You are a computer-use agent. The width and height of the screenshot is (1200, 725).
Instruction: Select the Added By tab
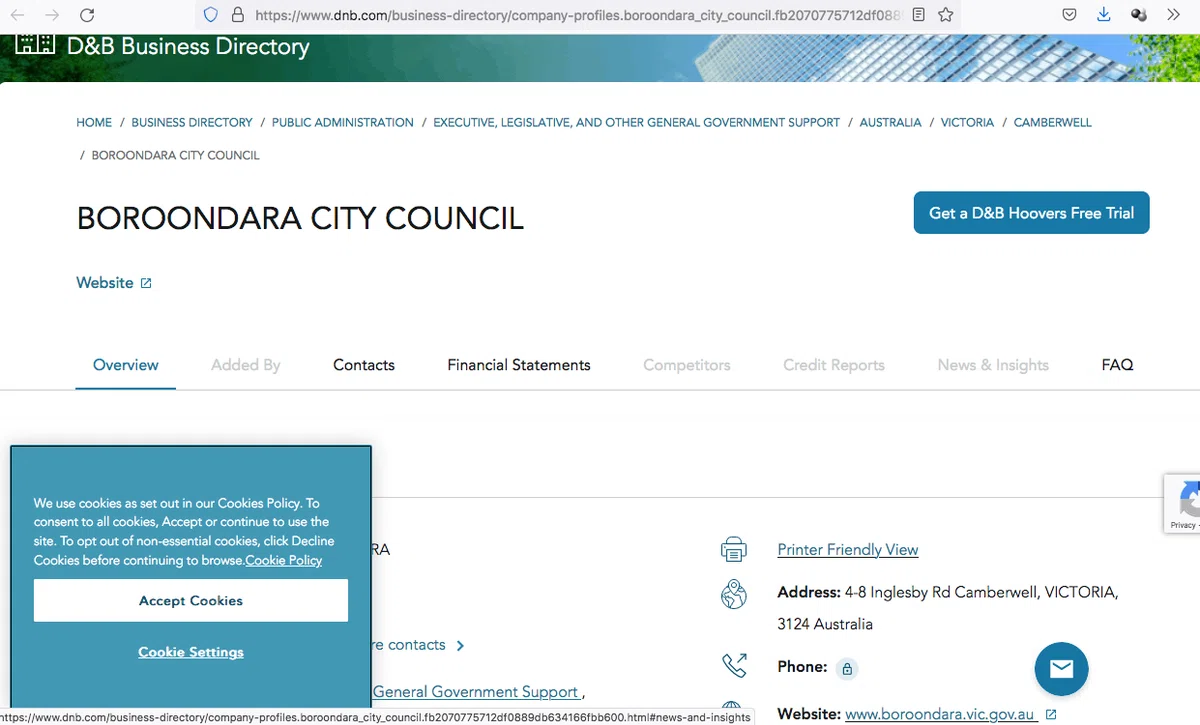click(246, 365)
